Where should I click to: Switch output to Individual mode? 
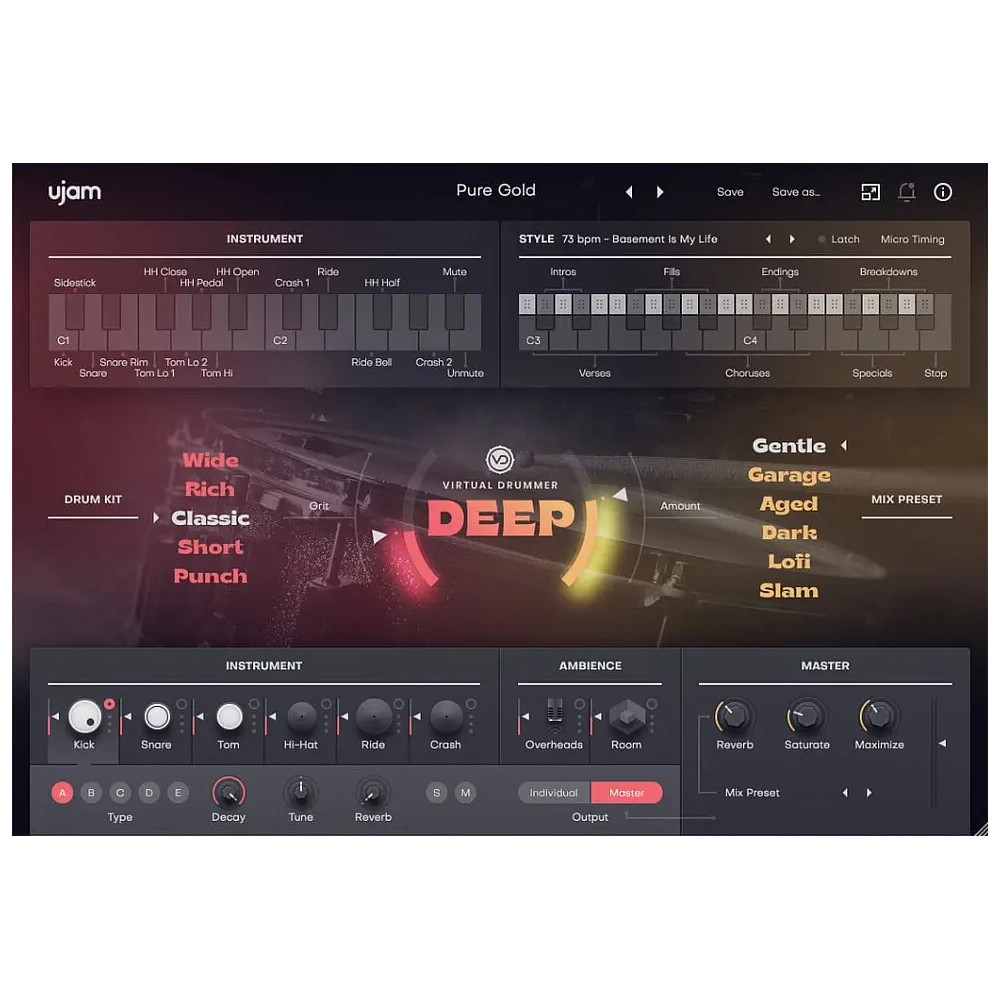point(553,792)
